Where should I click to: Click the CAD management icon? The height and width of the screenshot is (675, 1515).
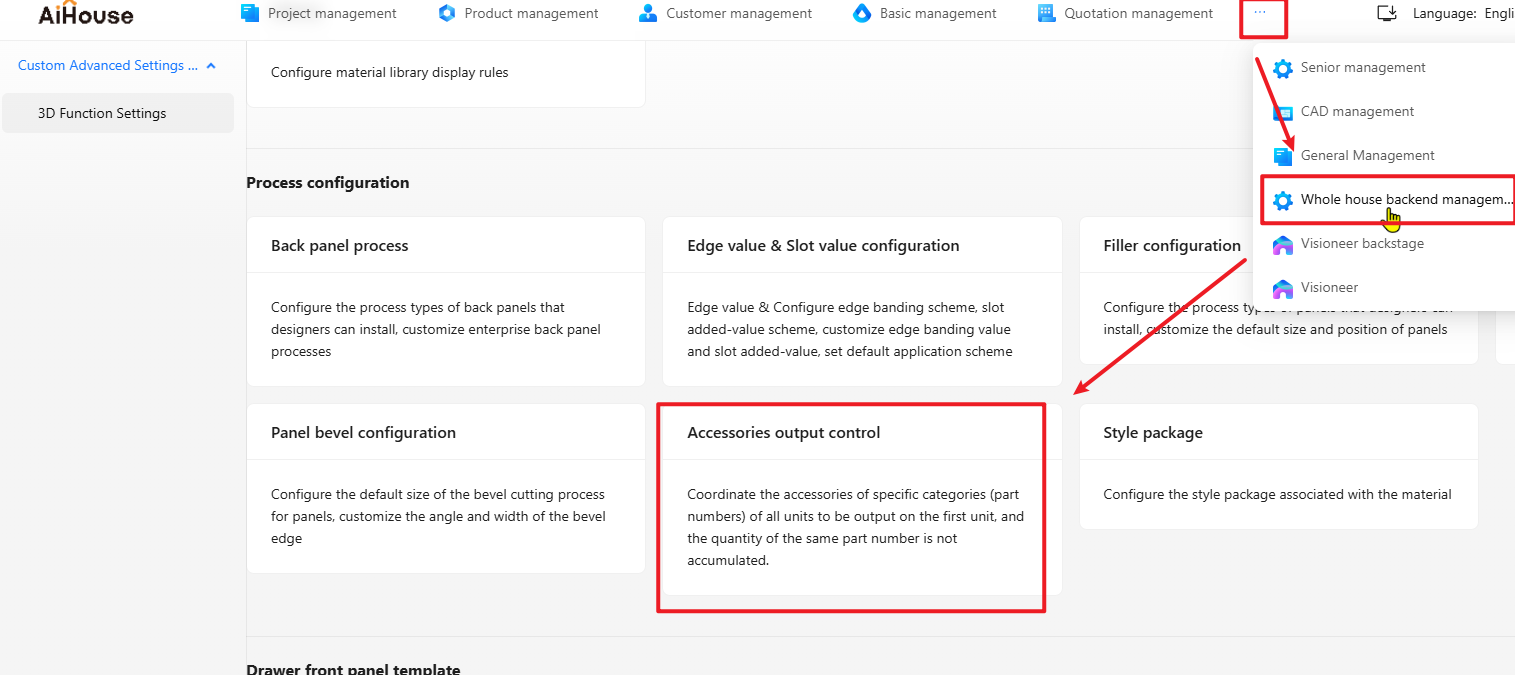pyautogui.click(x=1282, y=112)
